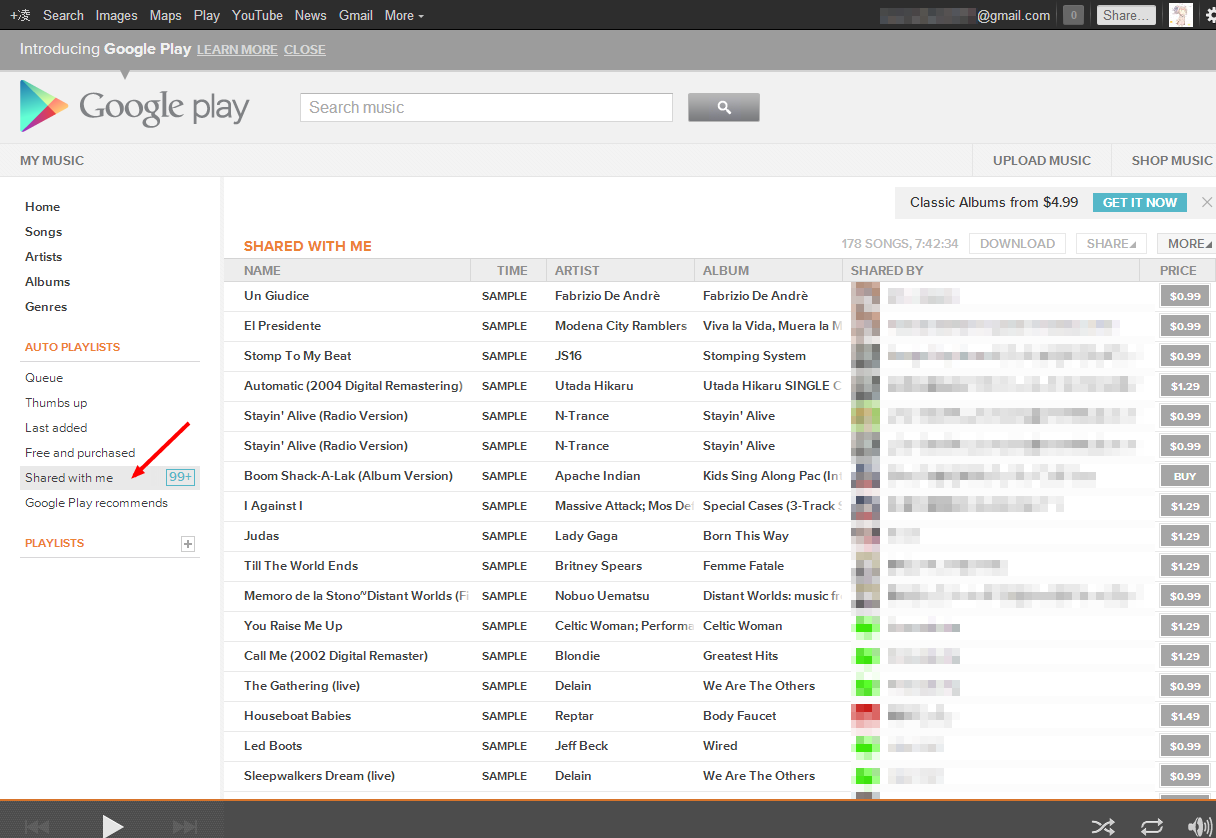Go to Home in sidebar

[x=42, y=207]
